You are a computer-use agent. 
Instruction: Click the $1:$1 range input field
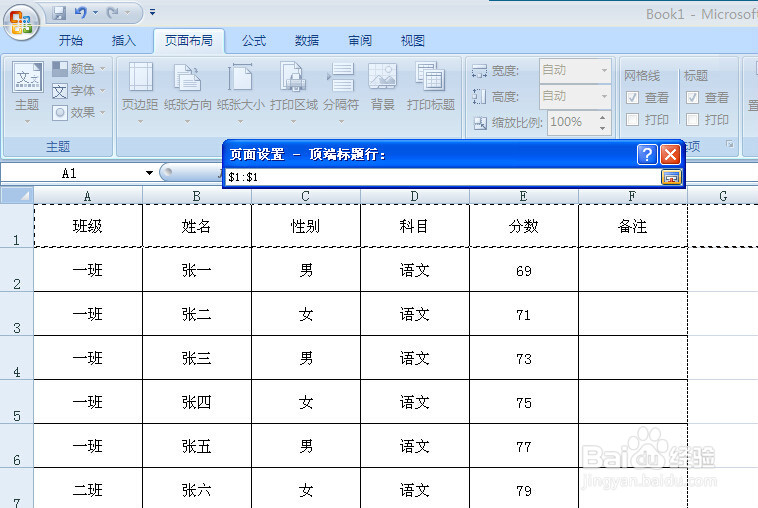442,177
